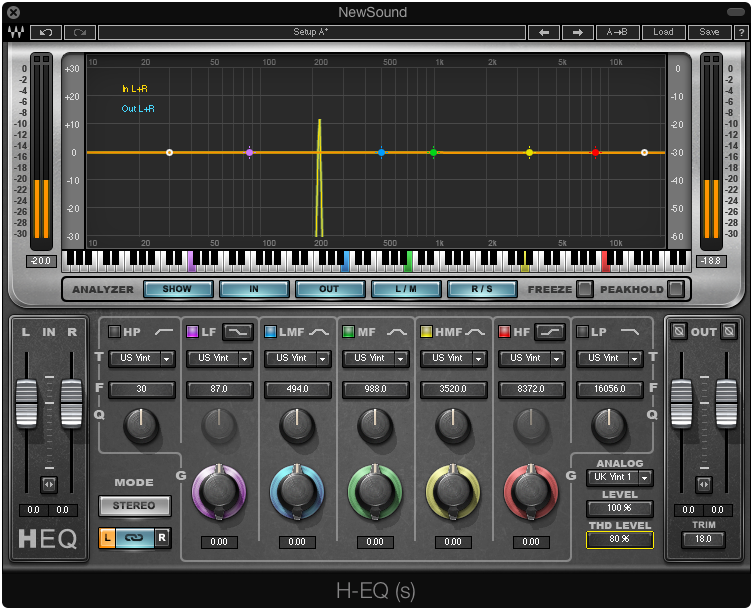
Task: Enable the HP band
Action: 114,331
